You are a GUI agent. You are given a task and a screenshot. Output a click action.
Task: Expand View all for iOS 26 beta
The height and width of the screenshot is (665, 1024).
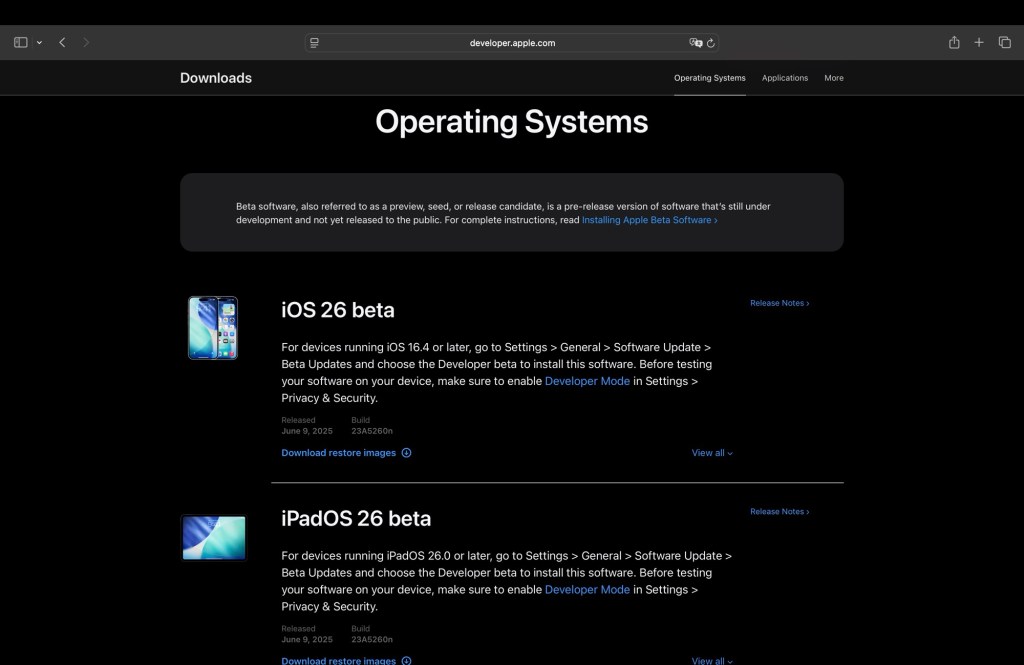point(711,453)
